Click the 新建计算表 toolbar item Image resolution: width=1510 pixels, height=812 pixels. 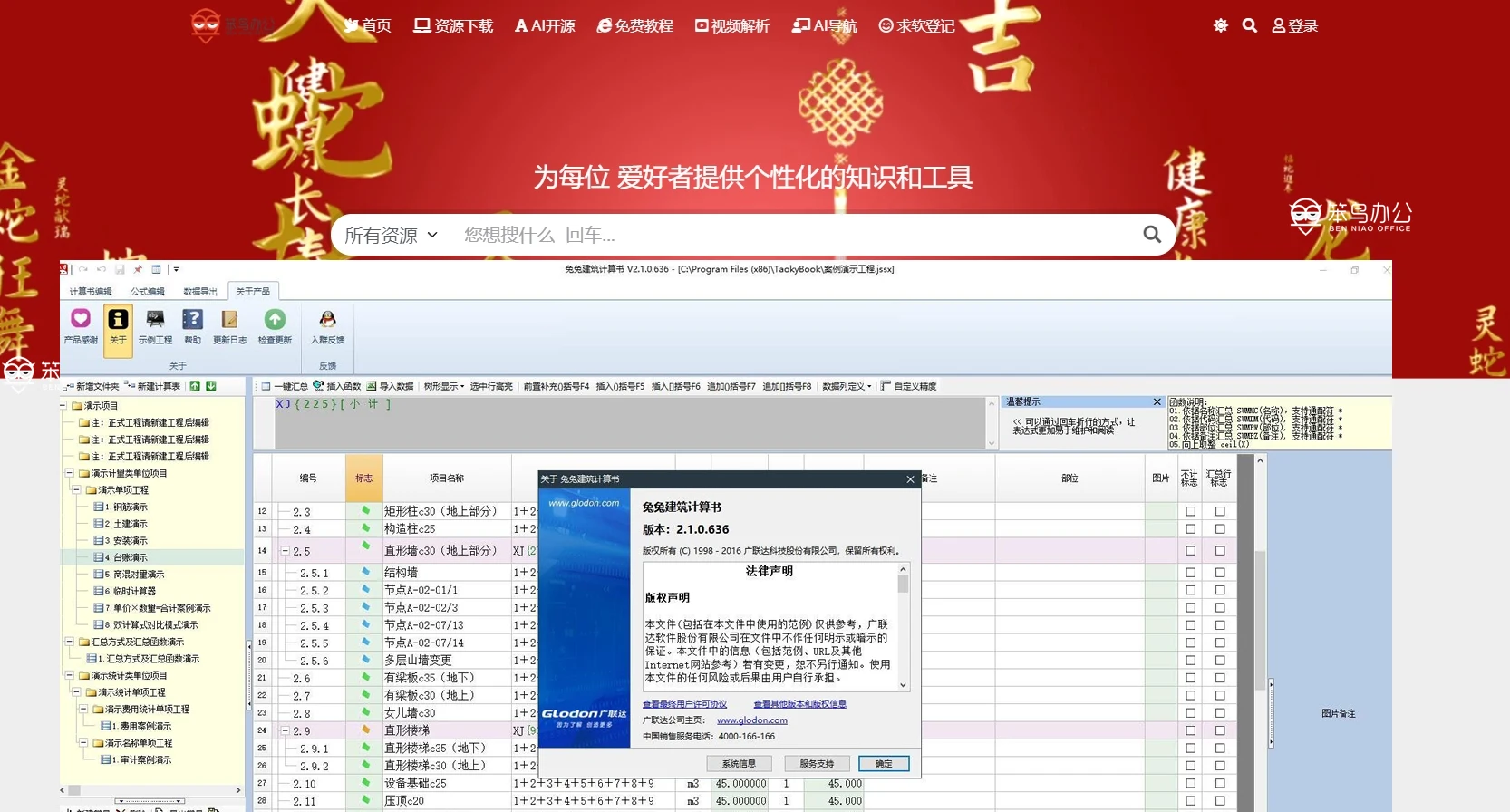pyautogui.click(x=152, y=386)
